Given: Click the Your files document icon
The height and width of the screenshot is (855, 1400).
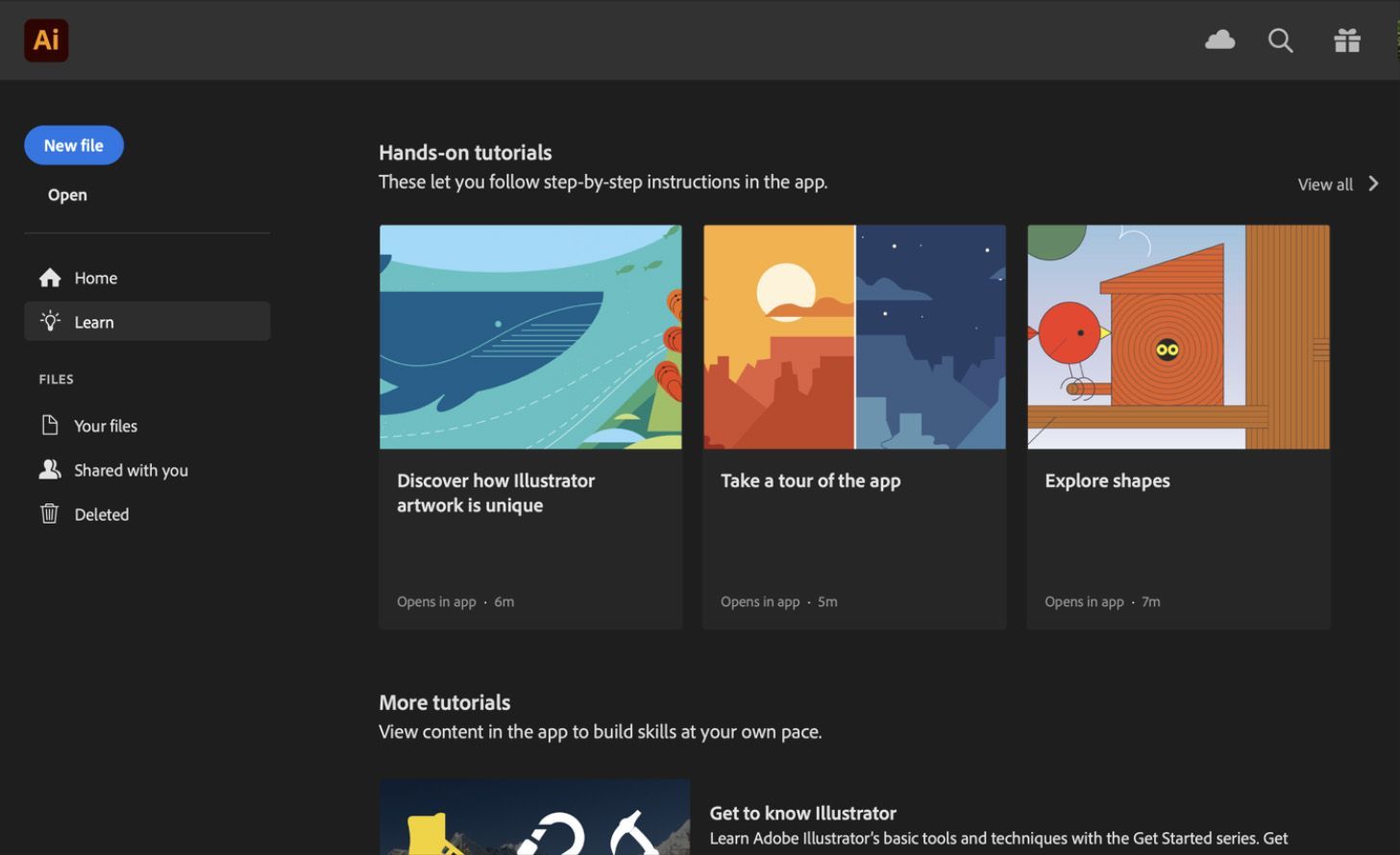Looking at the screenshot, I should pos(50,425).
